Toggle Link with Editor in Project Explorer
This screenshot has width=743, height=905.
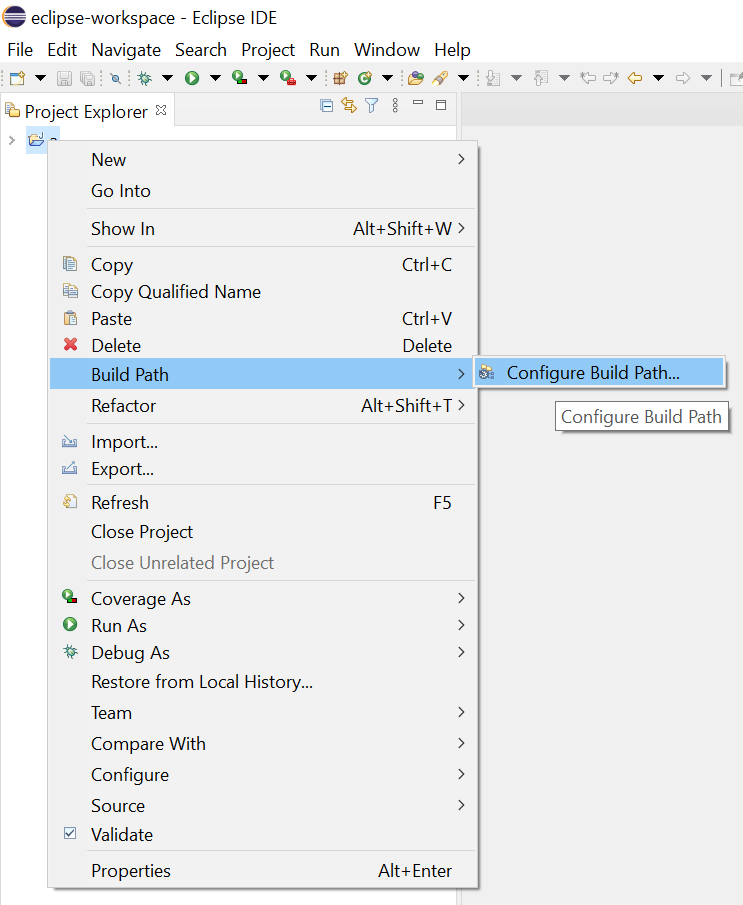point(349,105)
